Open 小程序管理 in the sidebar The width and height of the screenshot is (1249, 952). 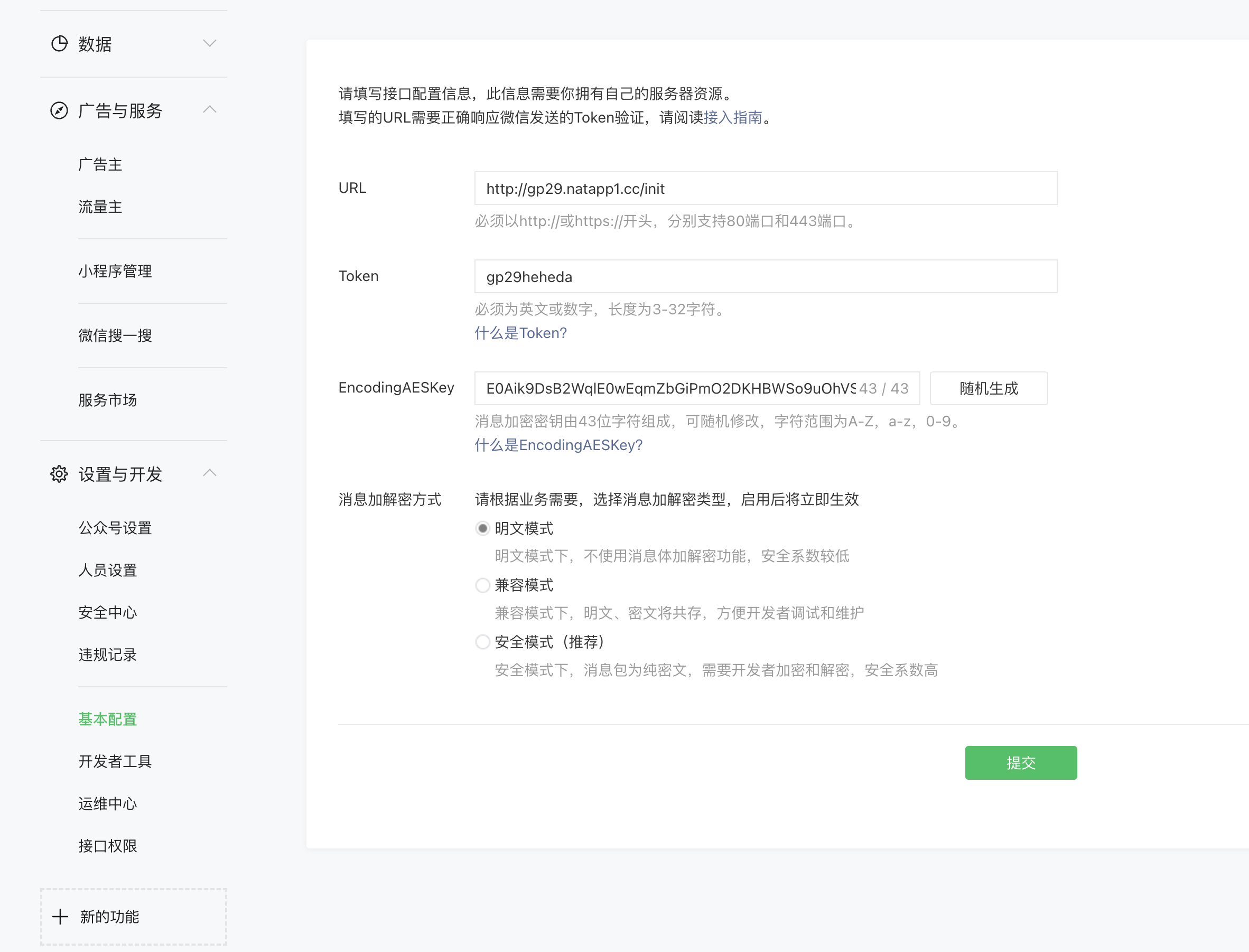click(115, 271)
